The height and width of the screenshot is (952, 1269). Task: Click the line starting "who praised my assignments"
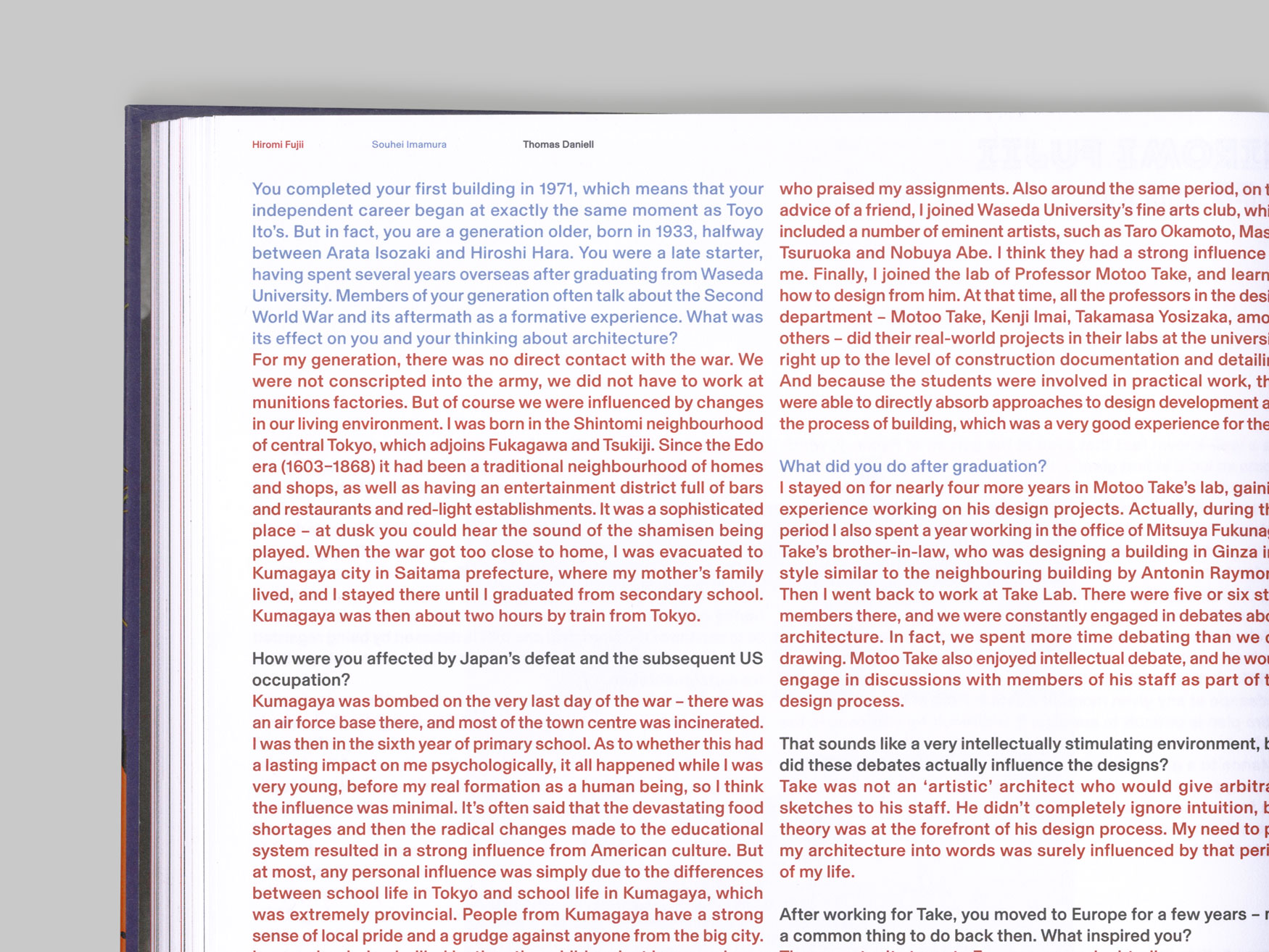1022,189
